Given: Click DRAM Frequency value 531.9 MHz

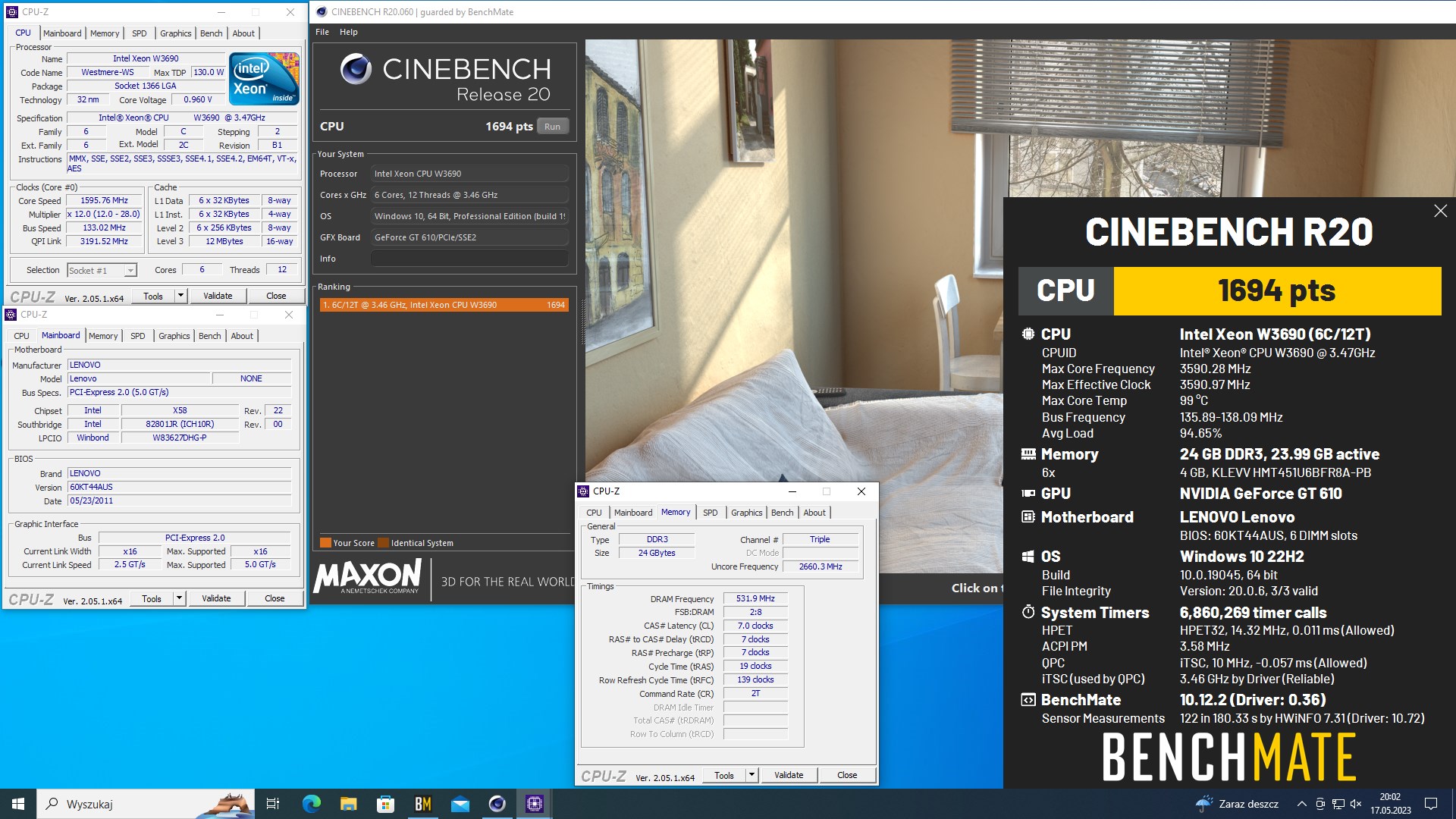Looking at the screenshot, I should [x=755, y=599].
